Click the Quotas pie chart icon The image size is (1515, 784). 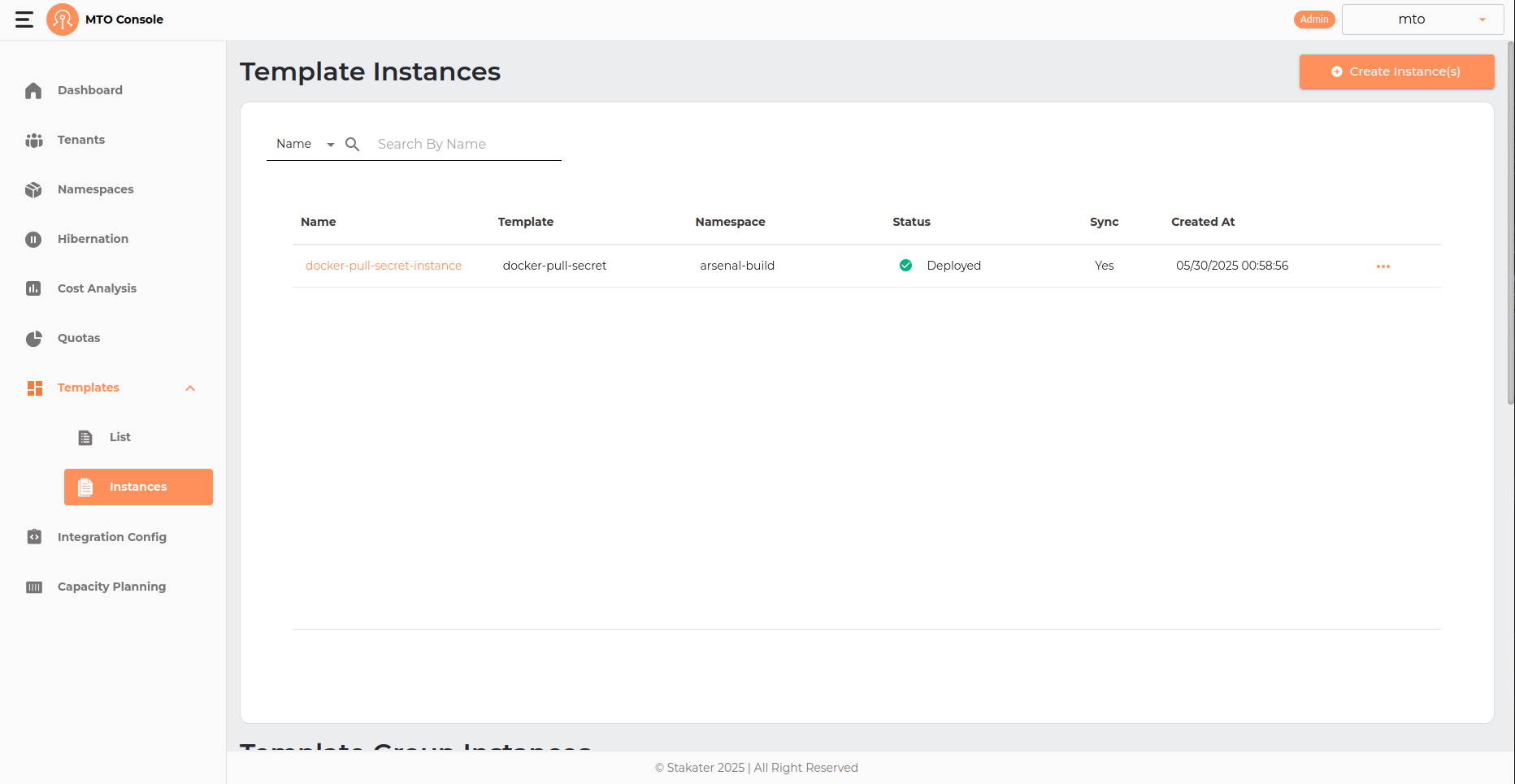click(x=33, y=338)
